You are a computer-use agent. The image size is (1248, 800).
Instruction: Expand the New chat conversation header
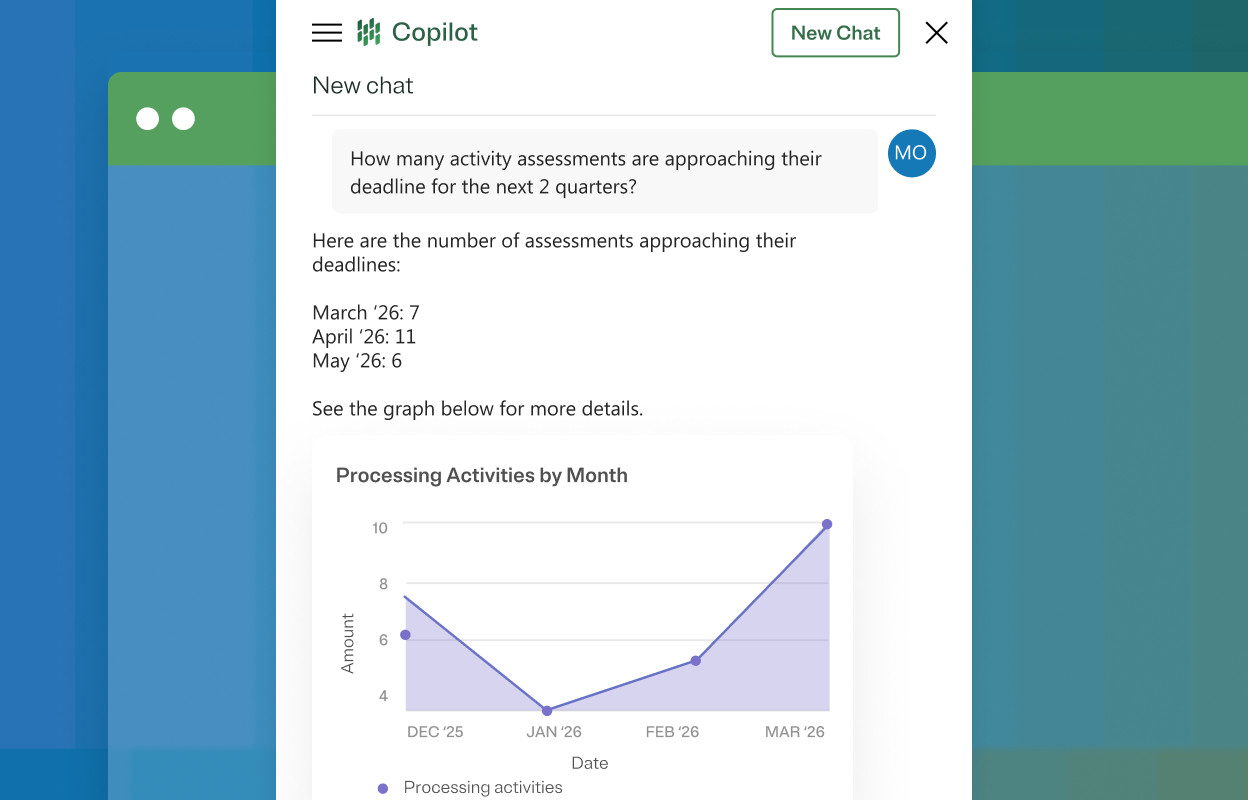(363, 85)
